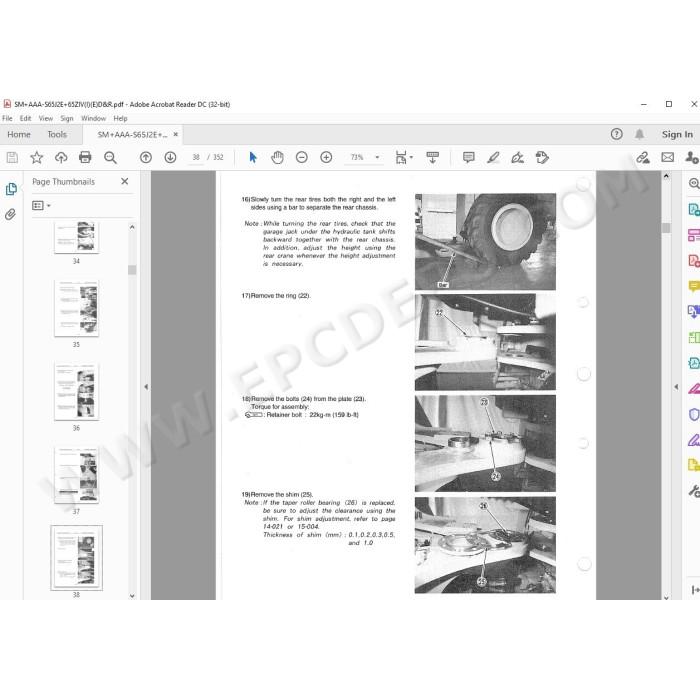Select page 34 thumbnail
This screenshot has height=700, width=700.
[76, 237]
